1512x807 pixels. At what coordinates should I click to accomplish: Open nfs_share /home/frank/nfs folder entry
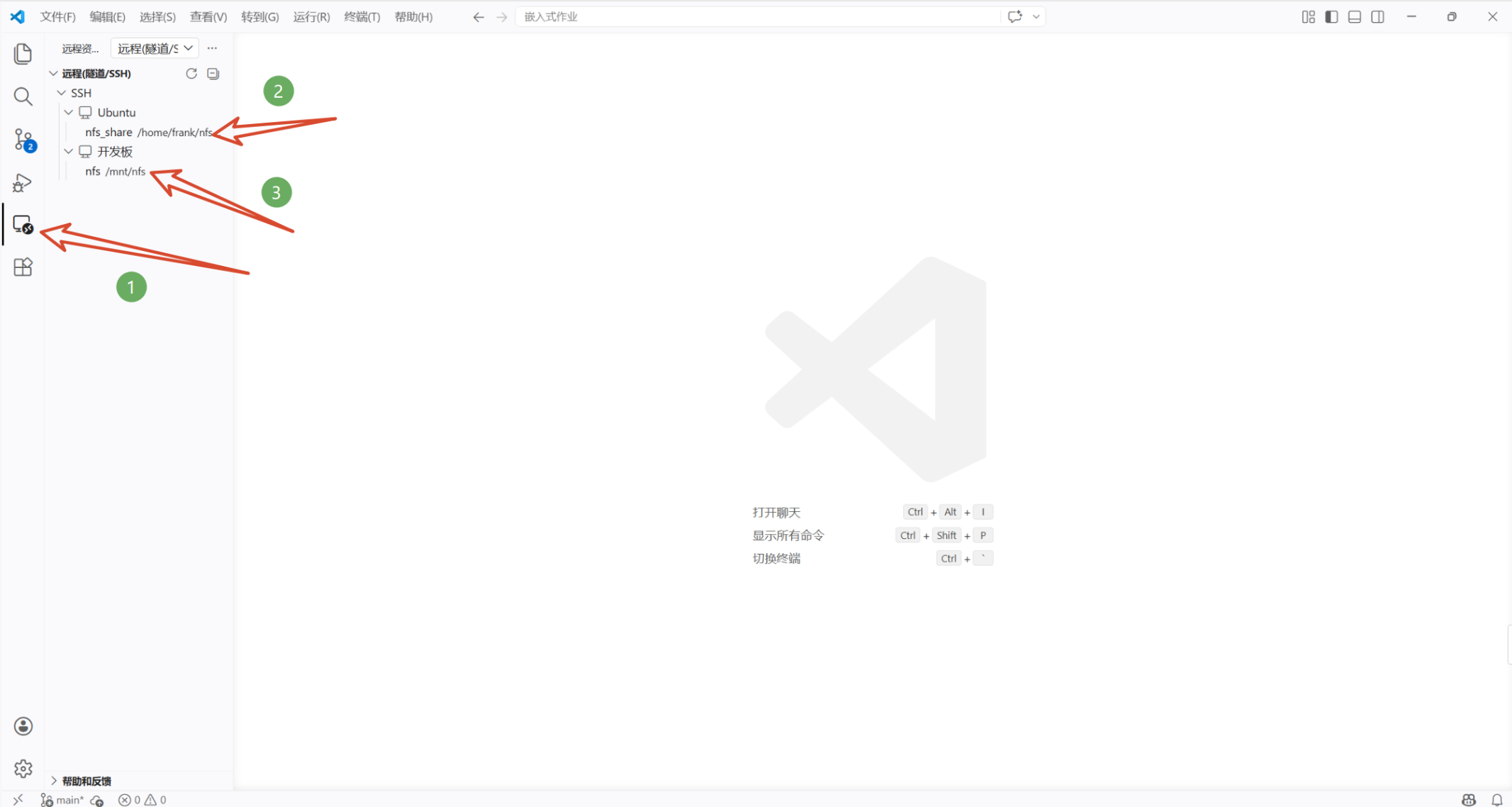pyautogui.click(x=148, y=133)
